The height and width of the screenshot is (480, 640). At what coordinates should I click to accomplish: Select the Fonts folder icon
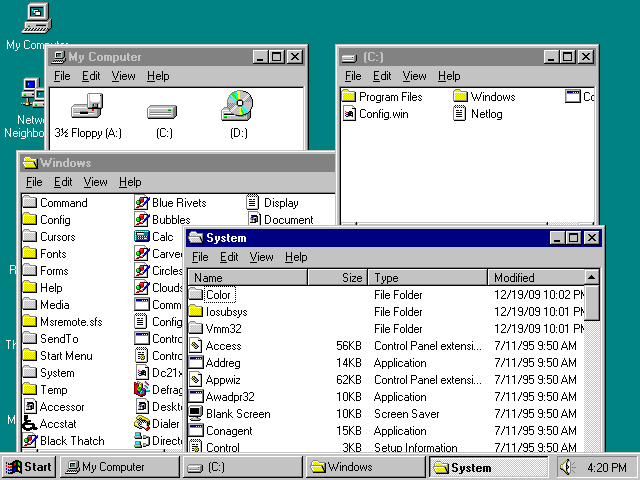(x=30, y=253)
